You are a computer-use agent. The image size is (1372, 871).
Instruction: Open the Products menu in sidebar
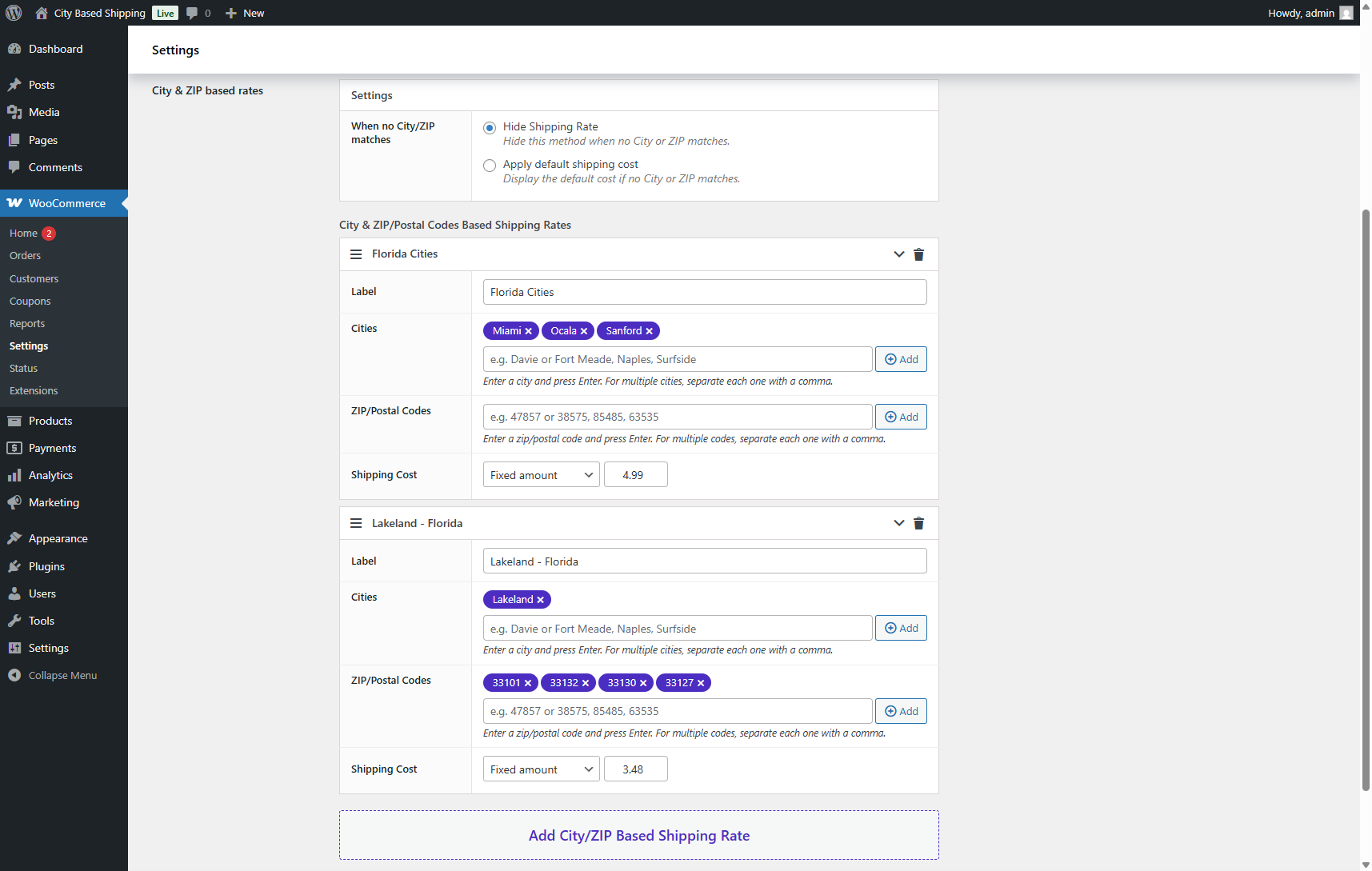click(x=50, y=421)
